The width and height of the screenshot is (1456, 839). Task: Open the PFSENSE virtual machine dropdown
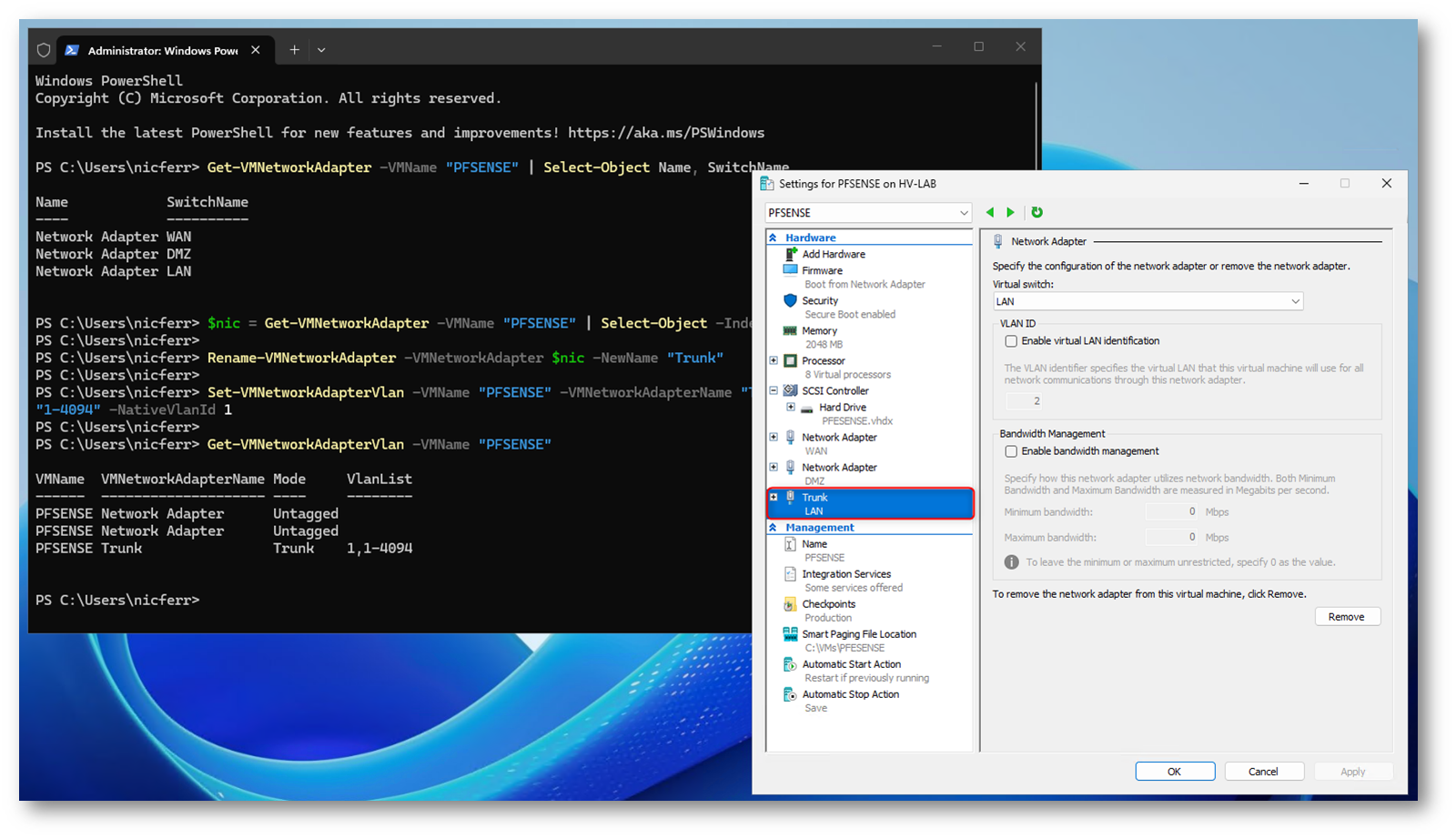tap(868, 213)
